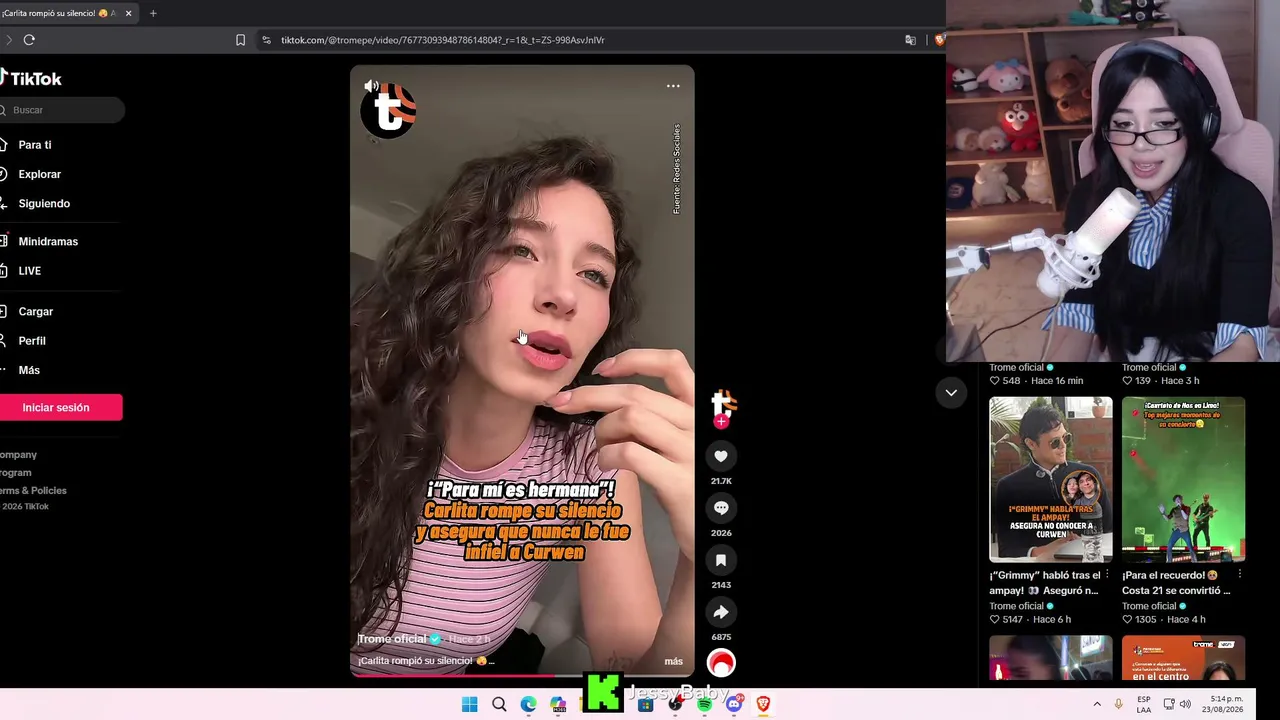Viewport: 1280px width, 720px height.
Task: Open a new browser tab
Action: coord(153,13)
